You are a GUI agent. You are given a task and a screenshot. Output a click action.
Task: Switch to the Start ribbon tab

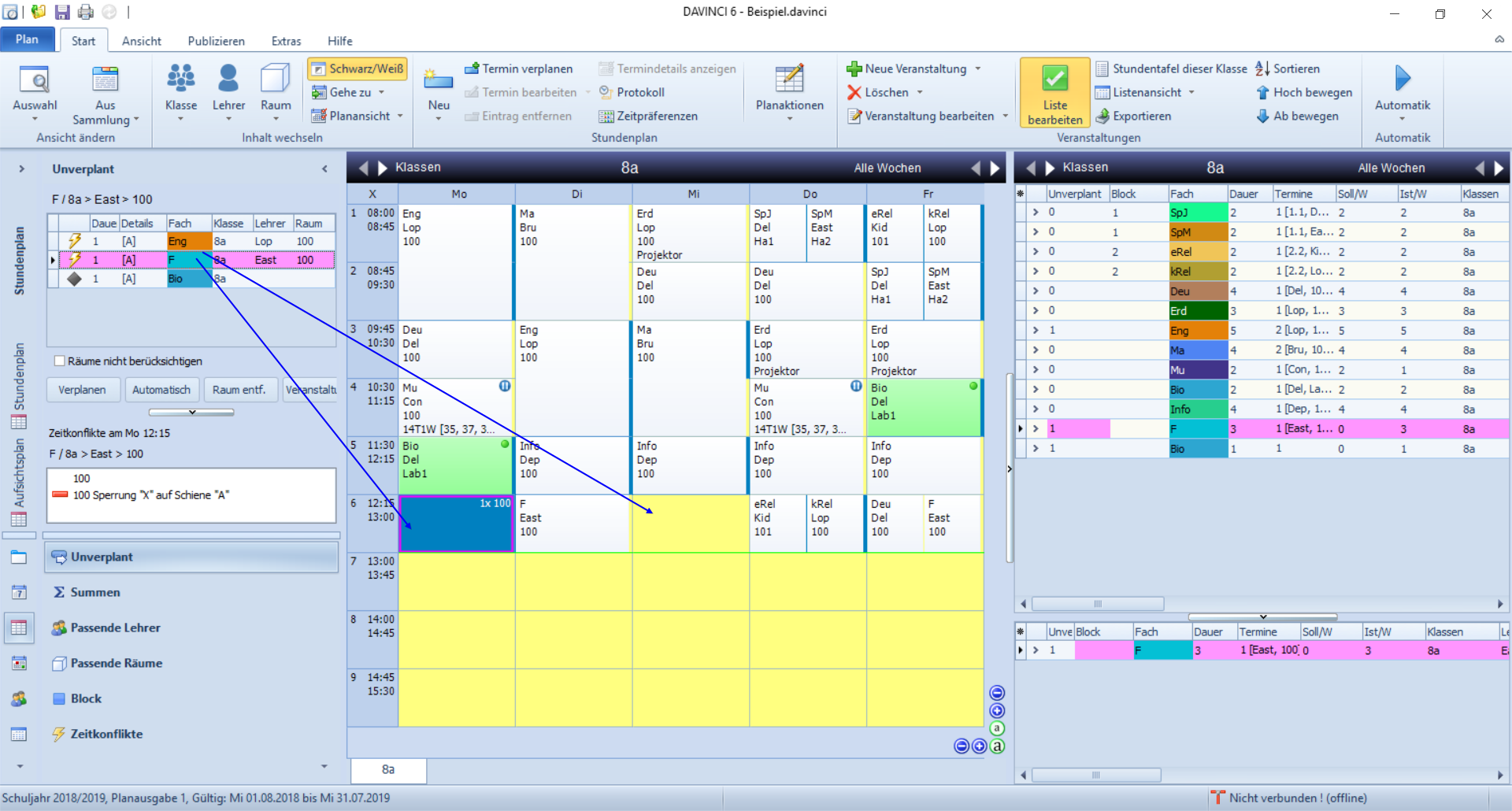click(83, 41)
